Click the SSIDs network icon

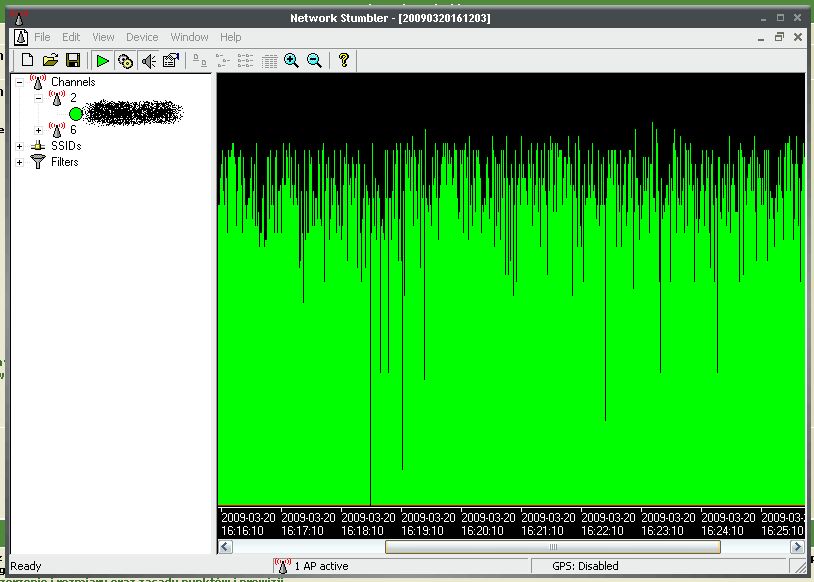pos(38,146)
